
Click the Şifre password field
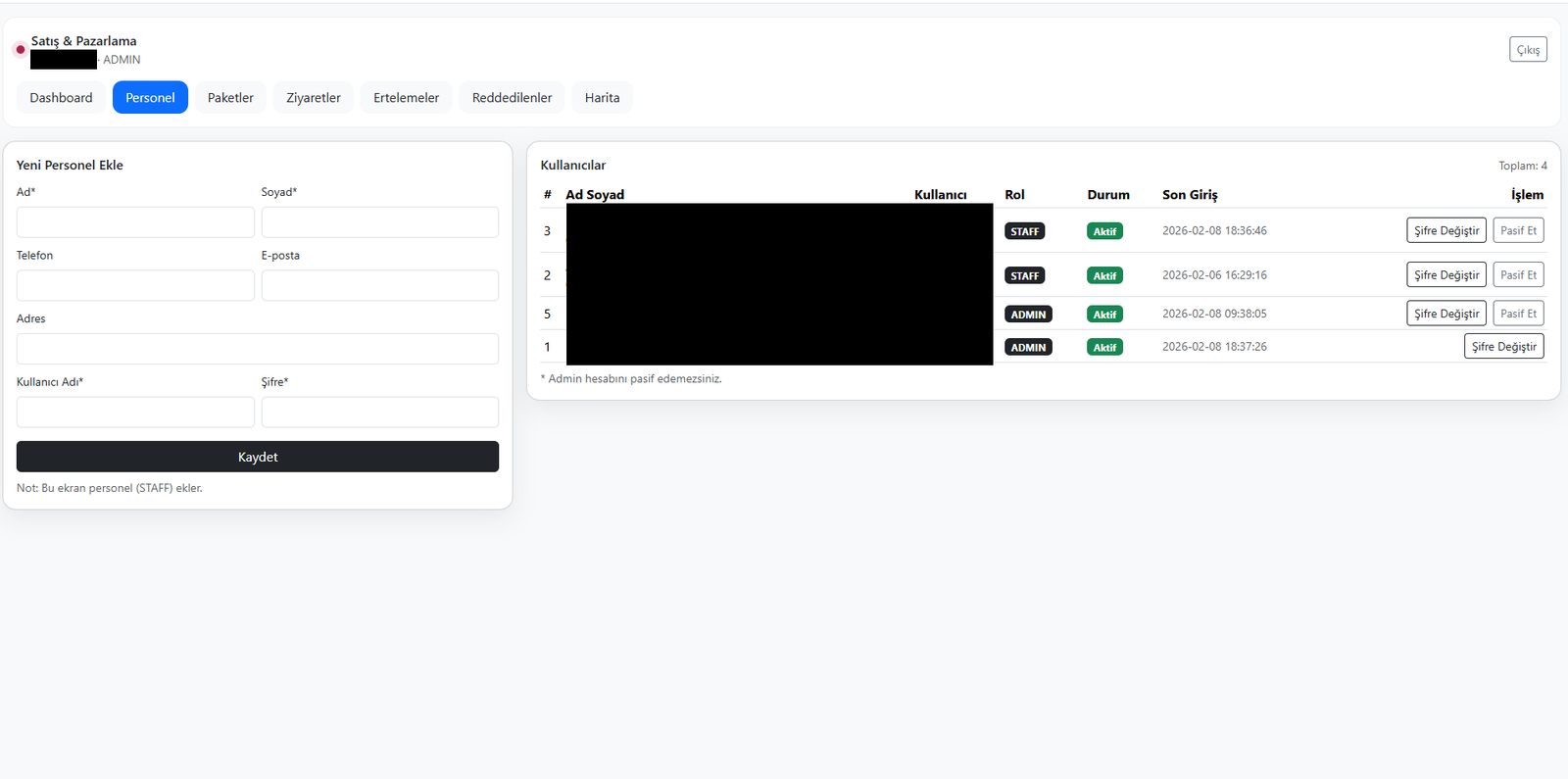click(379, 413)
